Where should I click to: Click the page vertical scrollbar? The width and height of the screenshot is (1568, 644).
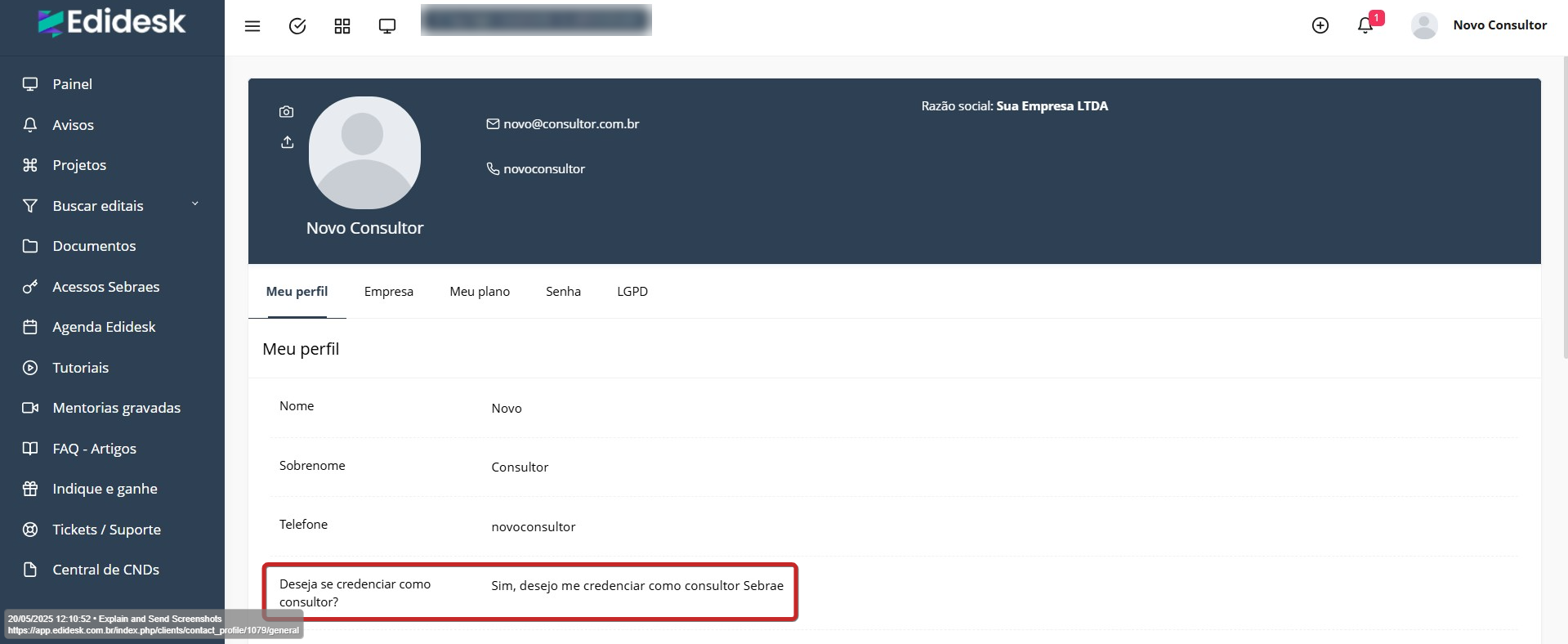pos(1563,204)
